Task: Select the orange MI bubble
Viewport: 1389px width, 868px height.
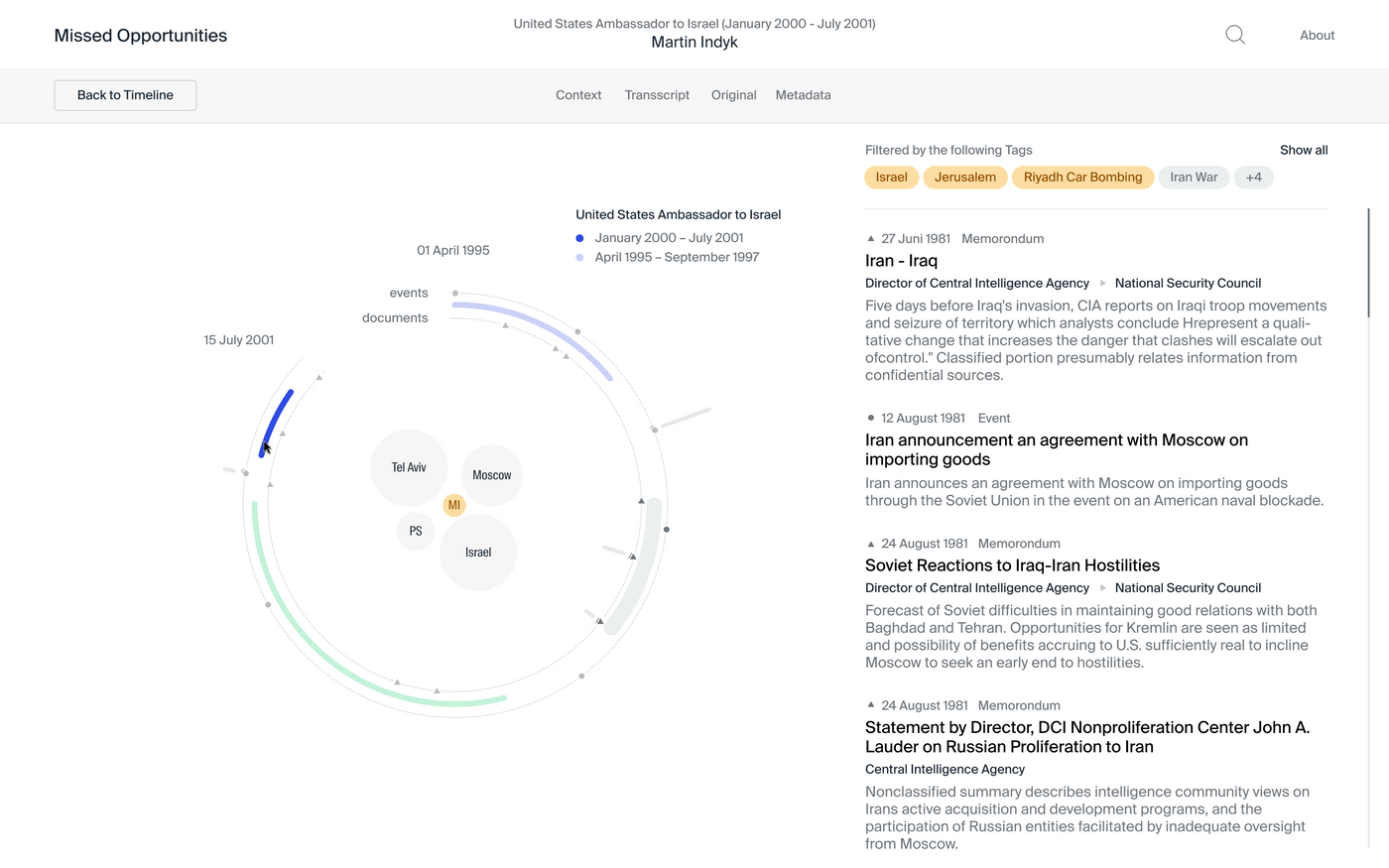Action: click(x=454, y=505)
